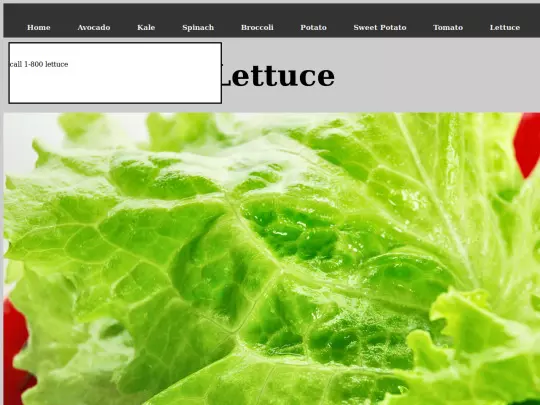Go to the Home page link

39,28
